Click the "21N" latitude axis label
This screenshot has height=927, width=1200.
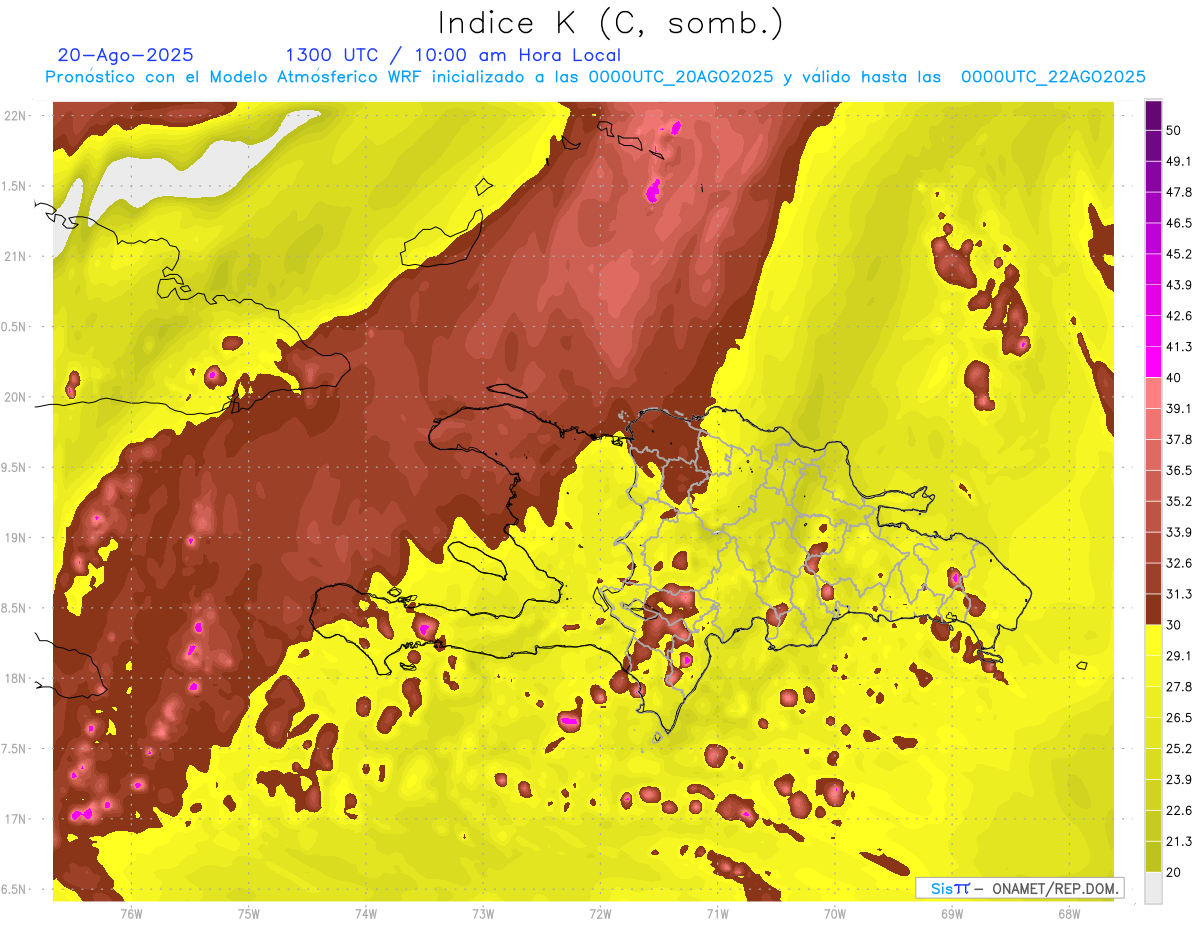coord(16,256)
